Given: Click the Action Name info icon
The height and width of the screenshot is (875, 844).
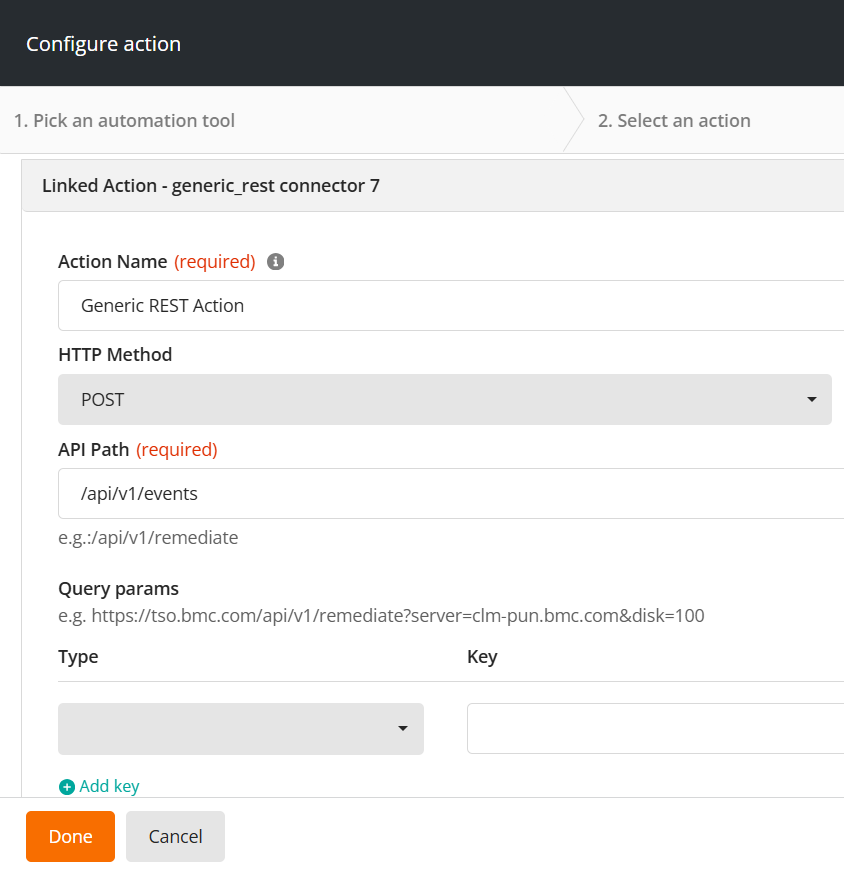Looking at the screenshot, I should coord(275,261).
